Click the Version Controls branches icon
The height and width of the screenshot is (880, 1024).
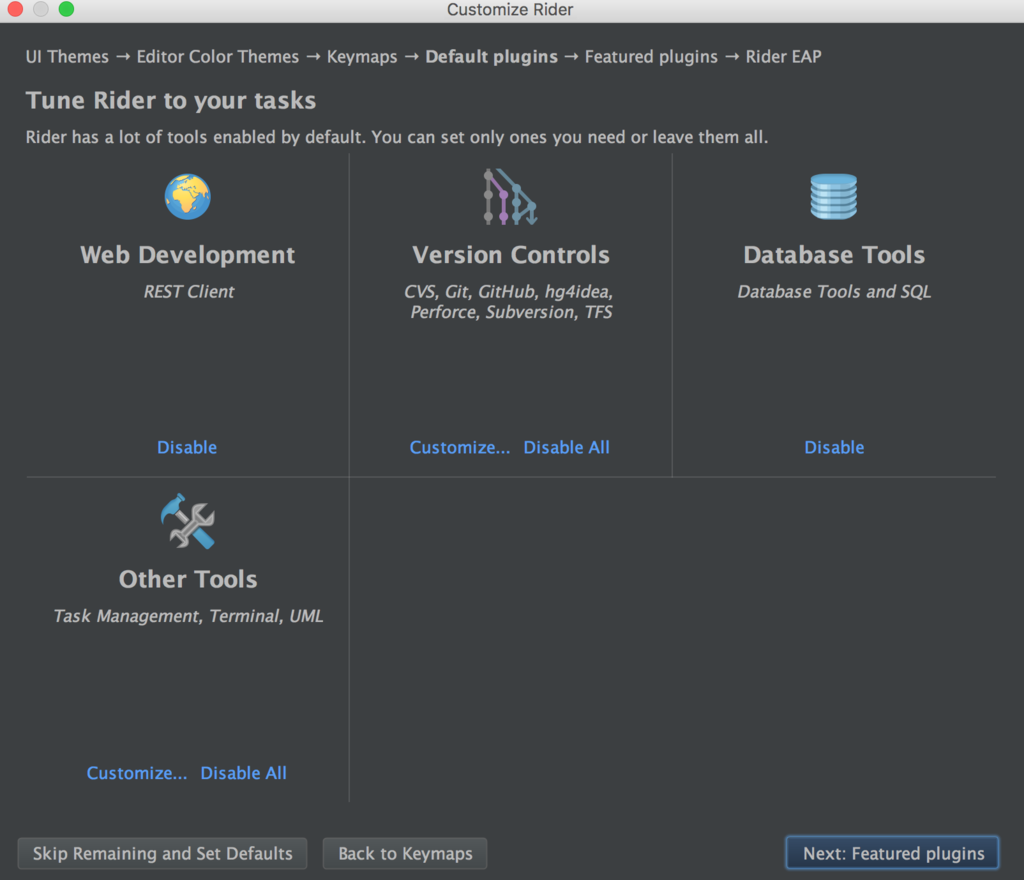pyautogui.click(x=510, y=196)
